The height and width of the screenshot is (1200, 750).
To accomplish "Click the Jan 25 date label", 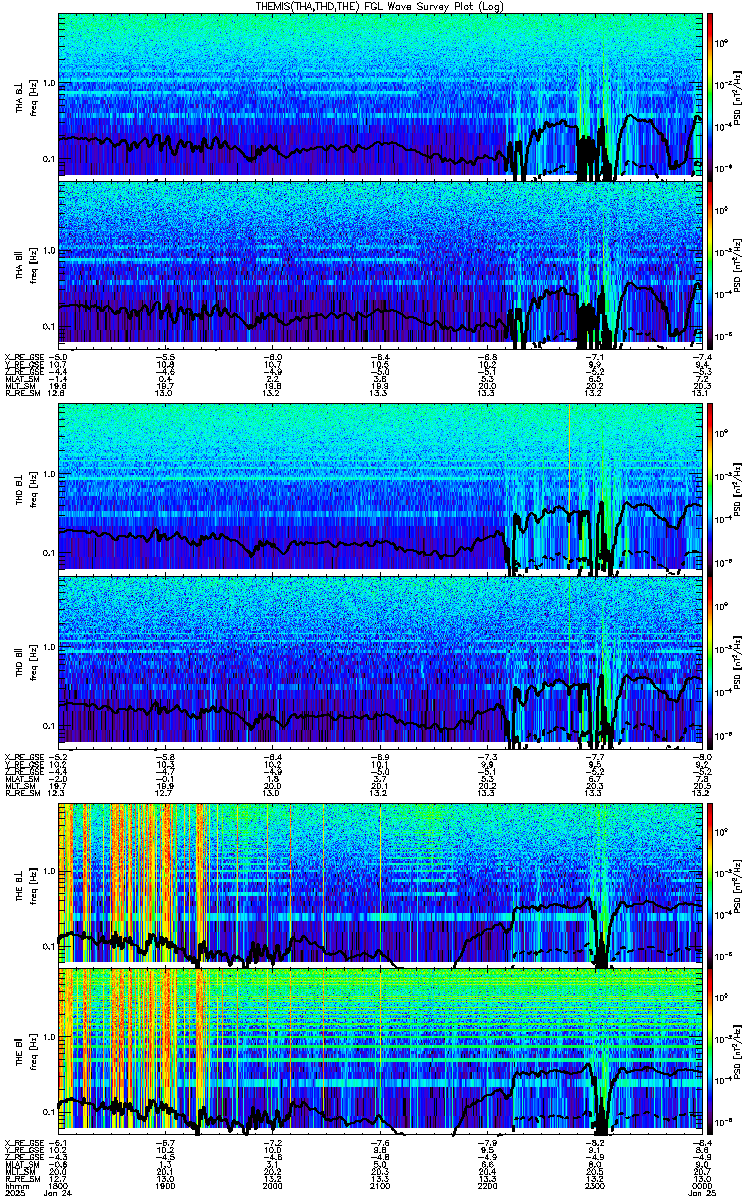I will 702,1195.
